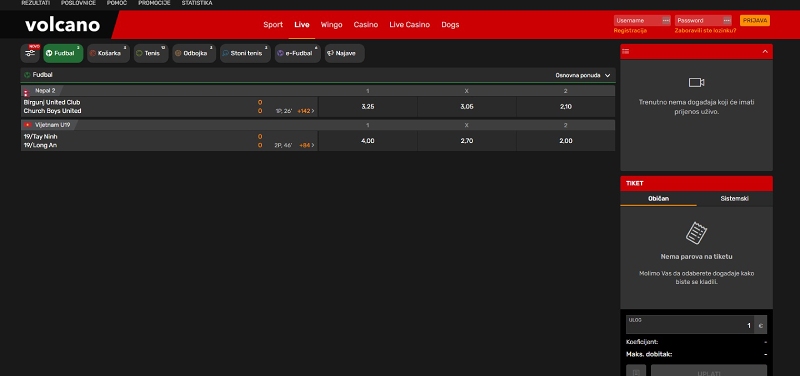This screenshot has height=376, width=800.
Task: Pick odds 3,25 for Birgunj United Club
Action: [x=368, y=107]
